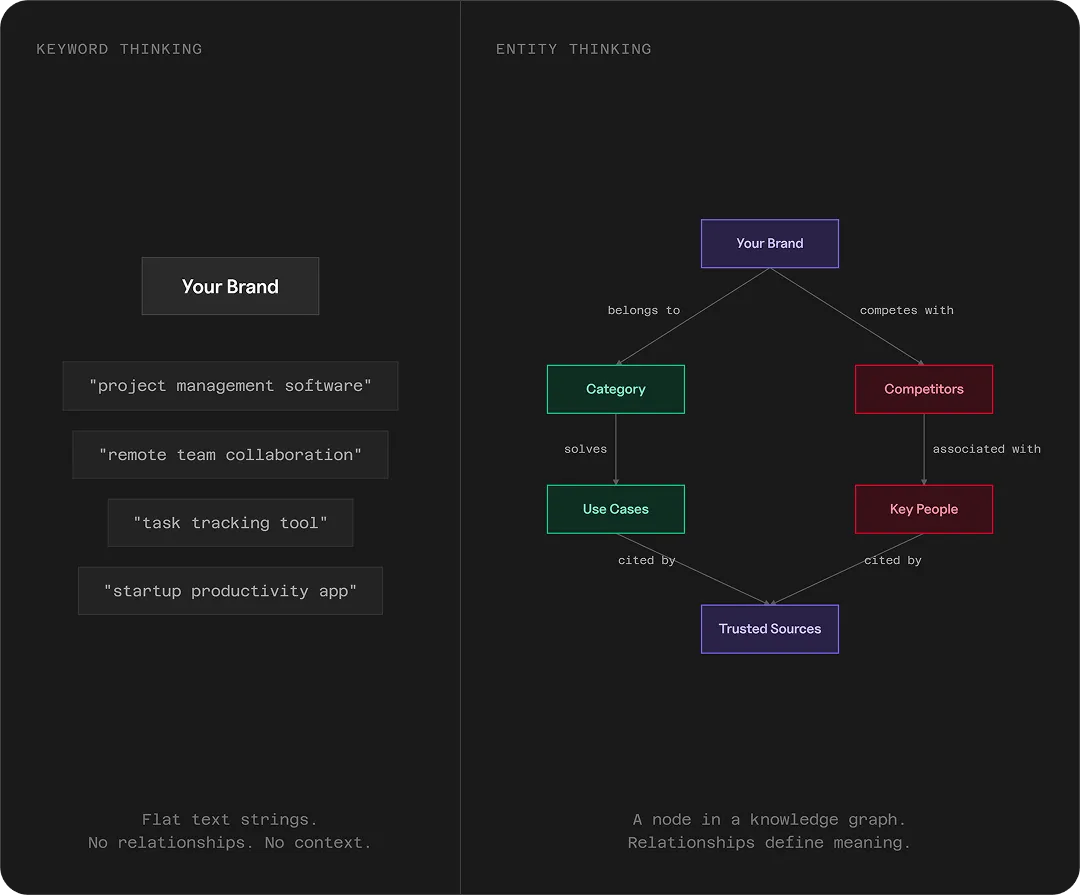Click the red Key People node
Image resolution: width=1080 pixels, height=895 pixels.
coord(924,509)
